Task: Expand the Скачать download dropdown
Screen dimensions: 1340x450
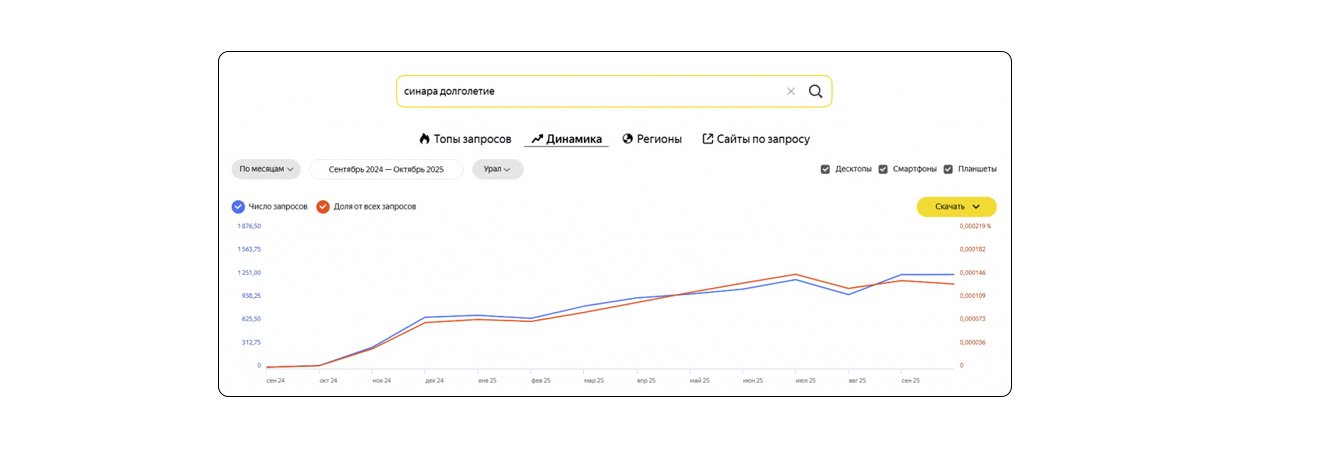Action: click(x=956, y=206)
